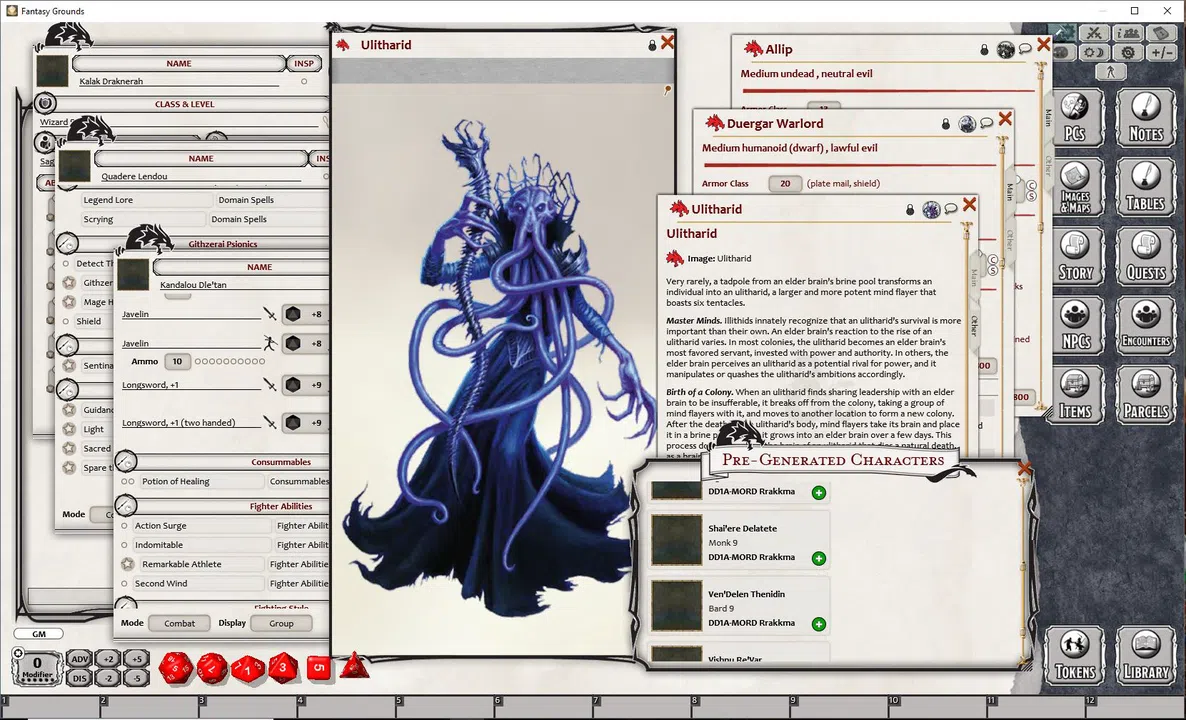
Task: Toggle the lock on Ulitharid image window
Action: coord(652,46)
